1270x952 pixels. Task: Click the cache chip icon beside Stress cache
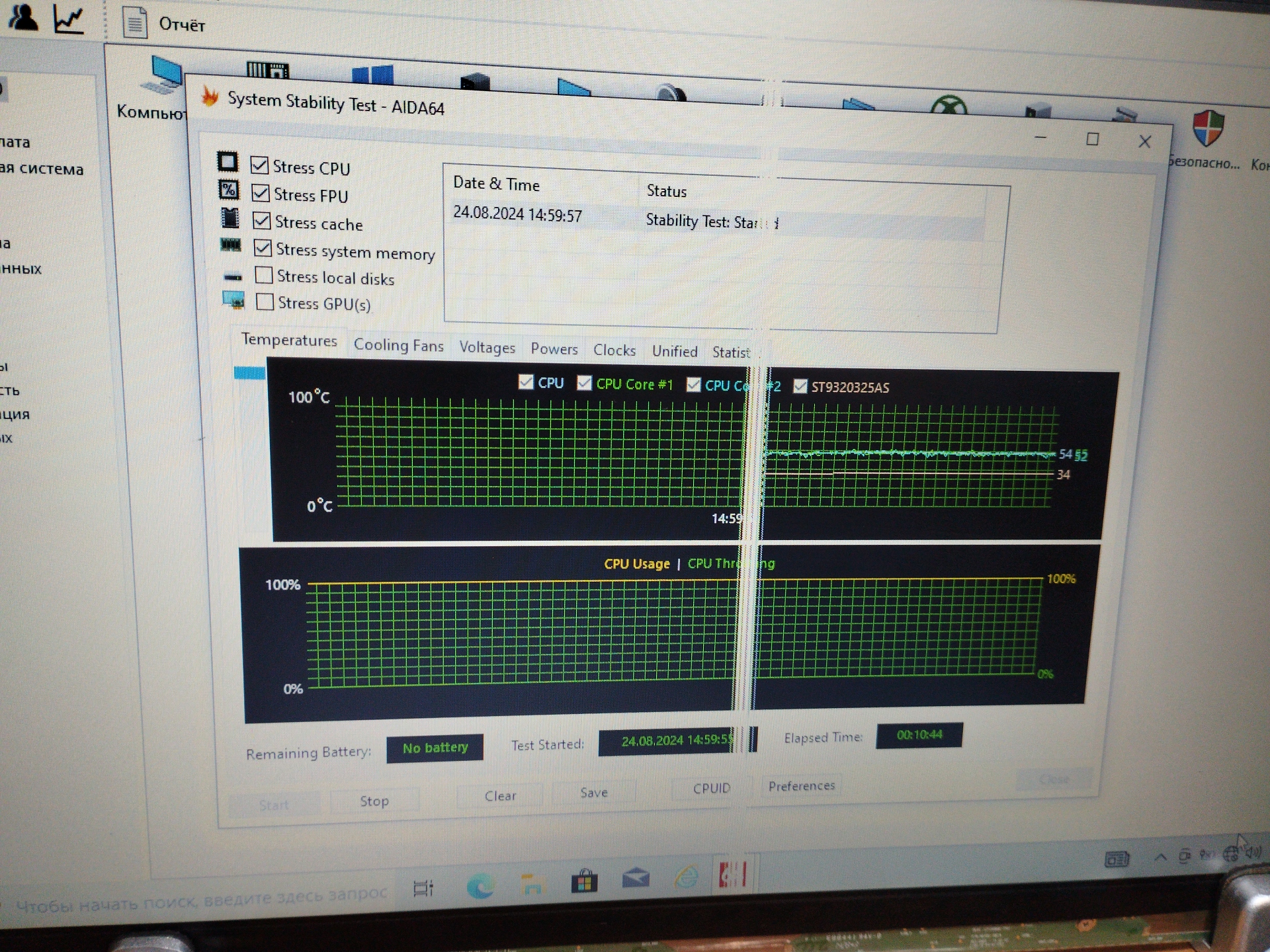click(230, 217)
